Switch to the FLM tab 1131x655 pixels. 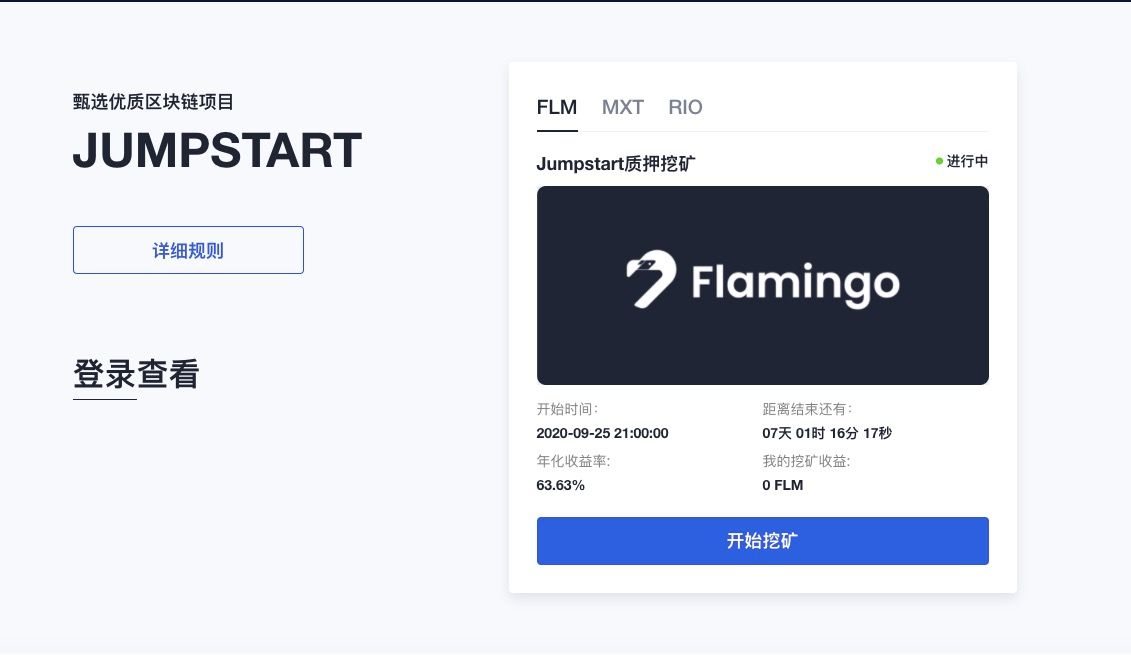click(557, 107)
